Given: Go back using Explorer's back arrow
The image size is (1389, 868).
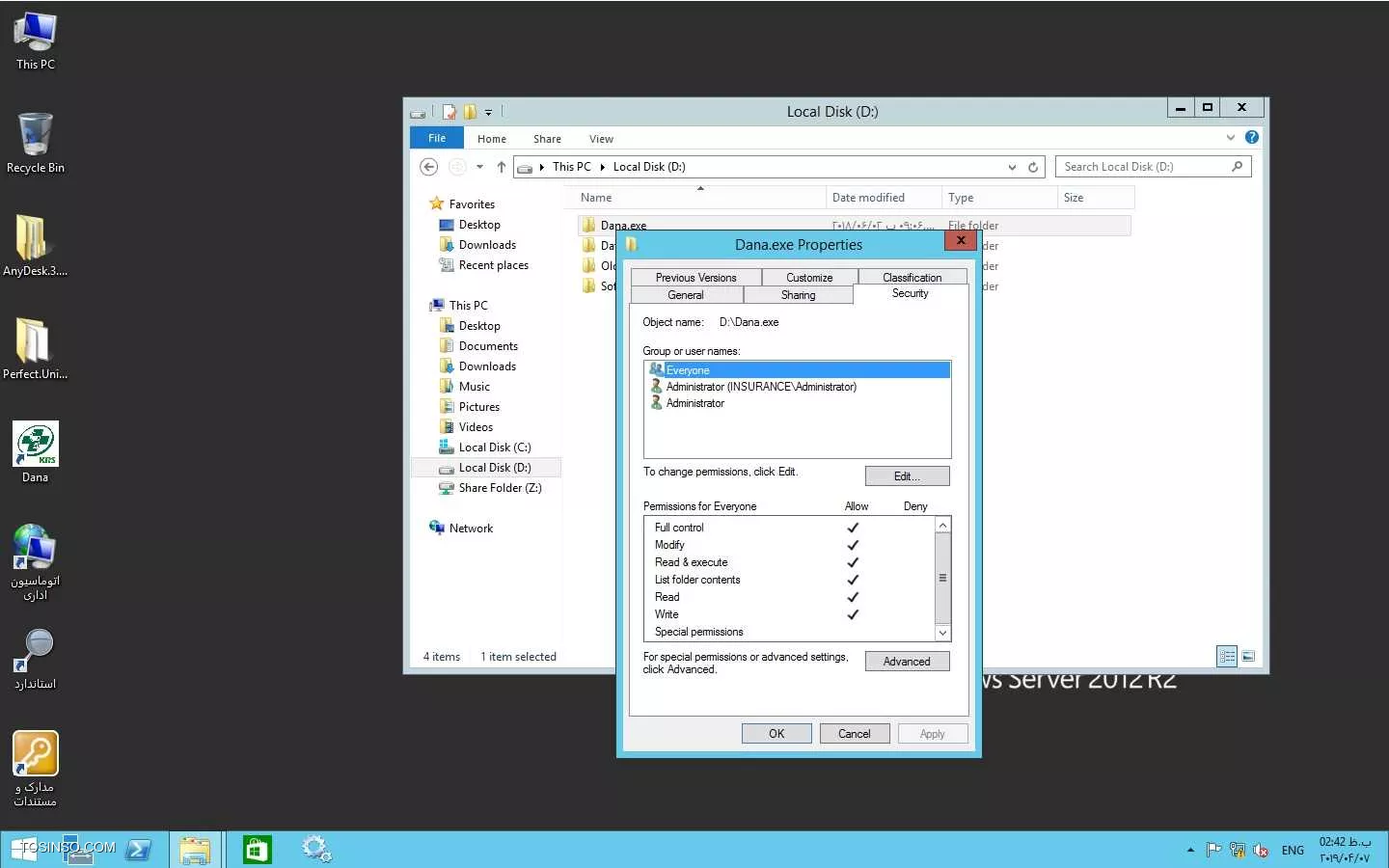Looking at the screenshot, I should [x=429, y=167].
